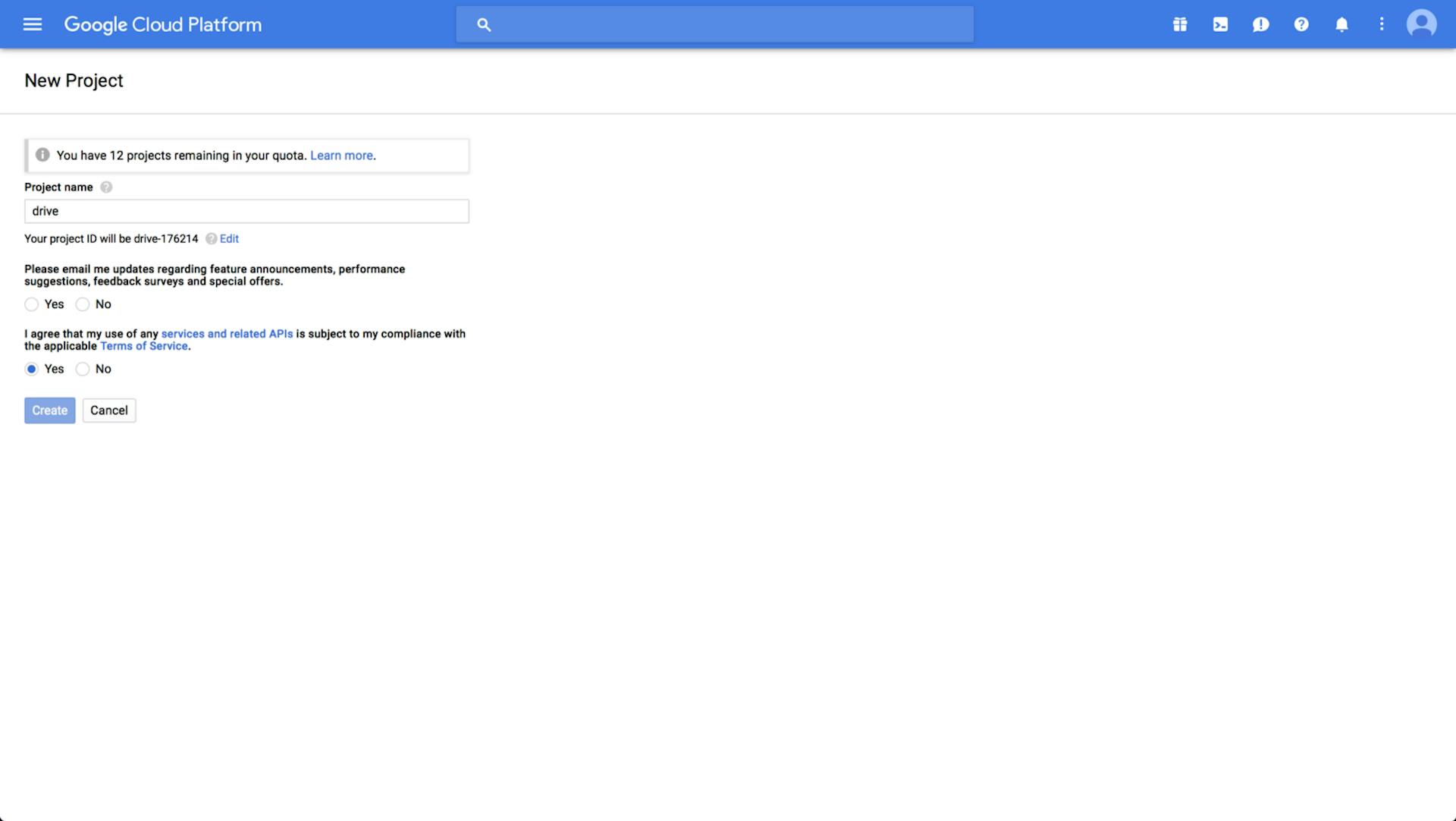Viewport: 1456px width, 821px height.
Task: View notifications via the bell icon
Action: (1341, 24)
